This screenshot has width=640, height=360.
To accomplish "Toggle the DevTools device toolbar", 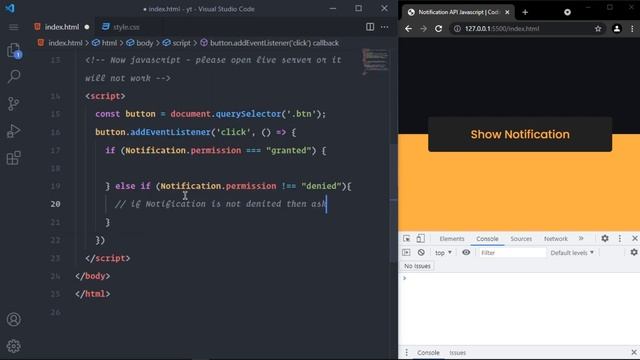I will coord(420,238).
